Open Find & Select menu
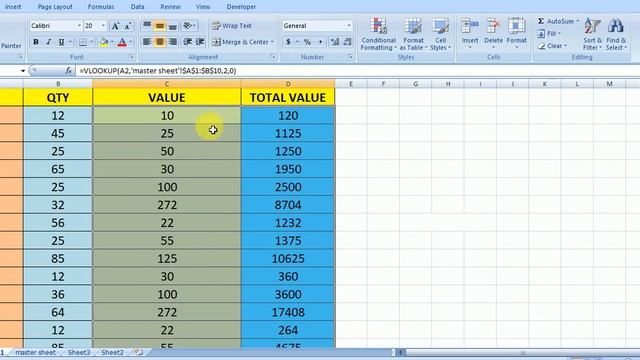Image resolution: width=640 pixels, height=360 pixels. coord(616,34)
